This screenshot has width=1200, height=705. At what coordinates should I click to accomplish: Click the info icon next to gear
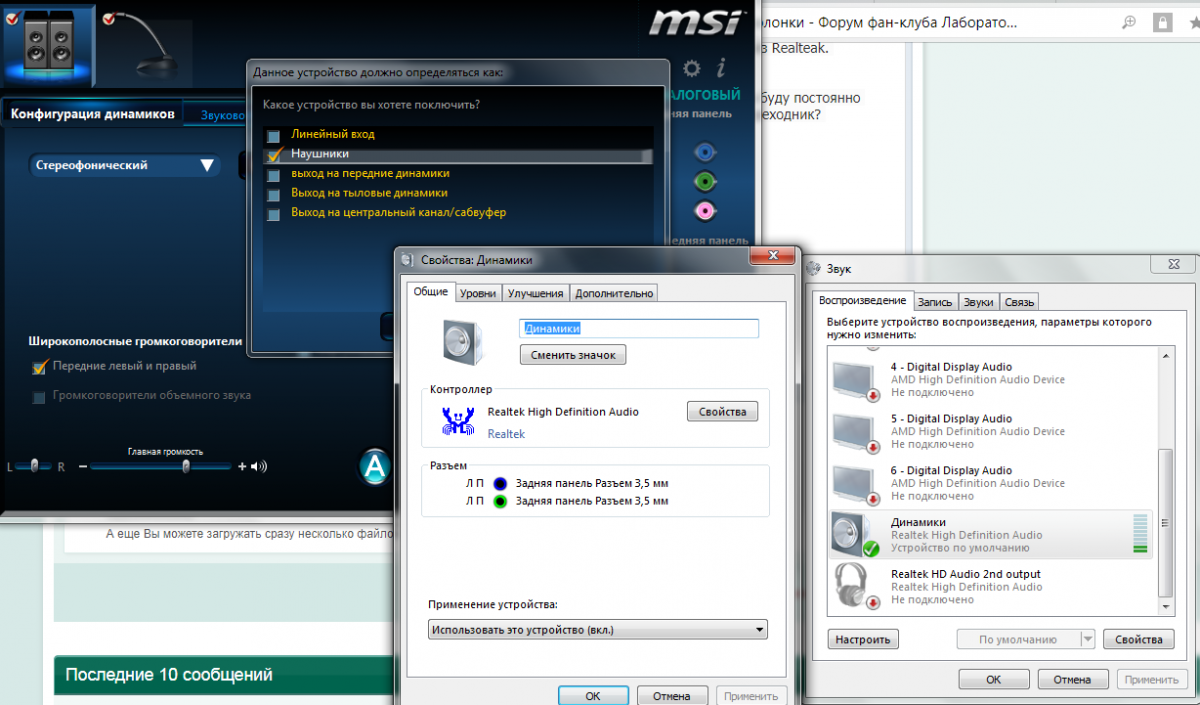click(x=721, y=68)
